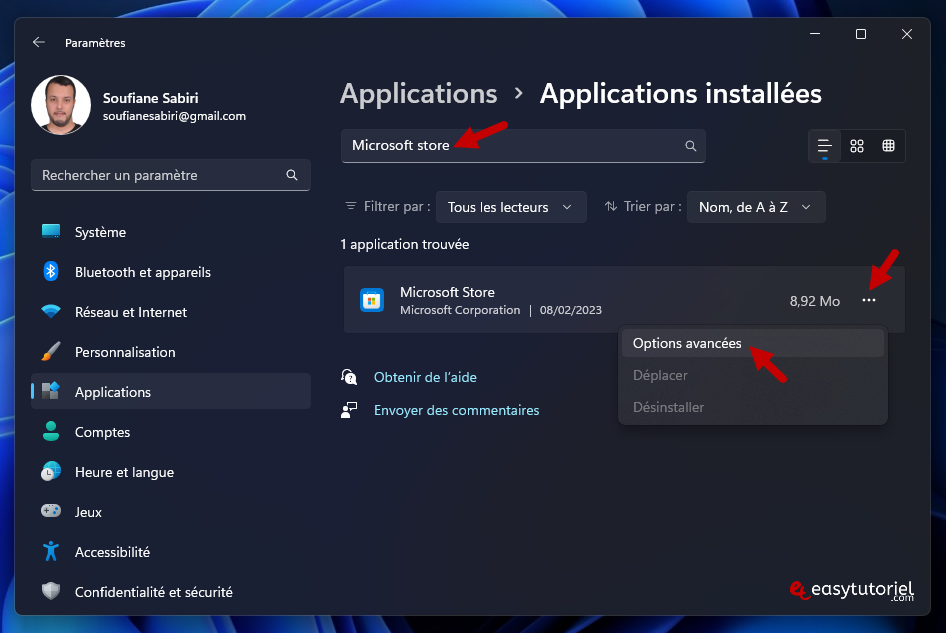Click the globe clock Heure et langue icon
This screenshot has height=633, width=946.
(51, 471)
